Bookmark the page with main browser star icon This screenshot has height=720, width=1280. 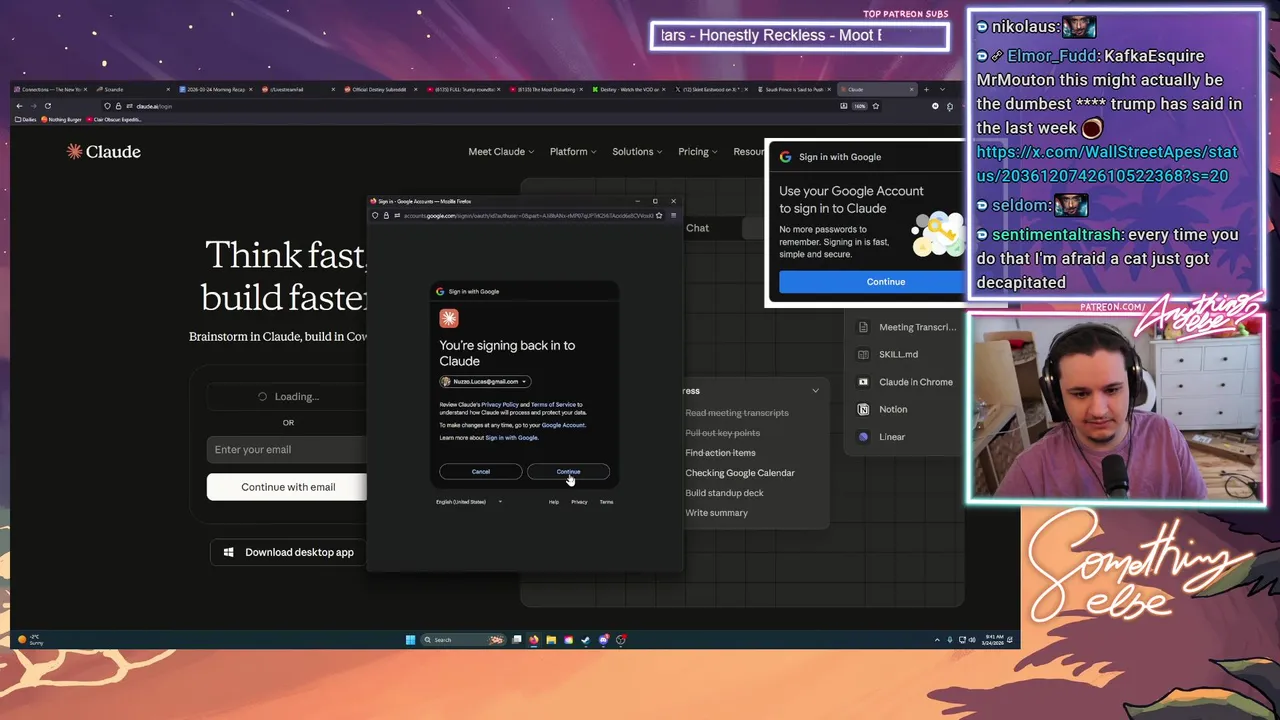(x=876, y=106)
